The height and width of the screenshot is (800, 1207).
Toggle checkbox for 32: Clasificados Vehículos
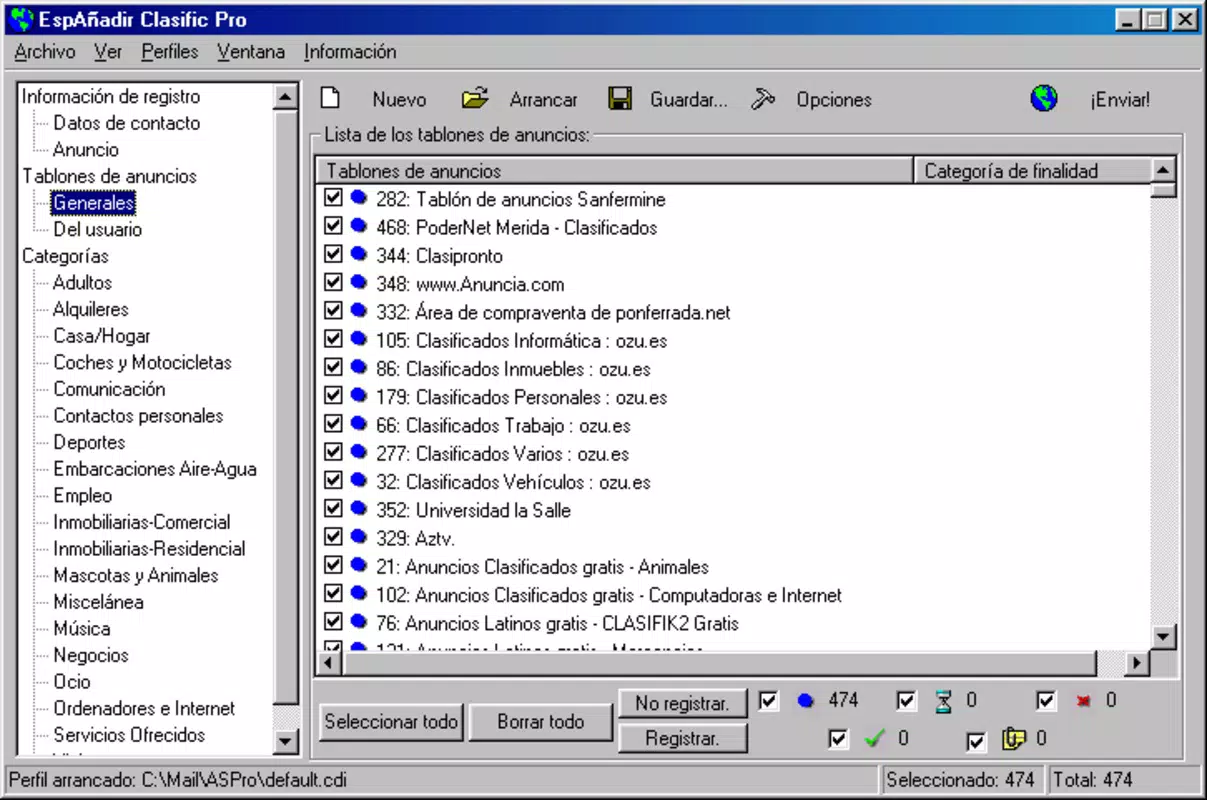click(x=334, y=481)
